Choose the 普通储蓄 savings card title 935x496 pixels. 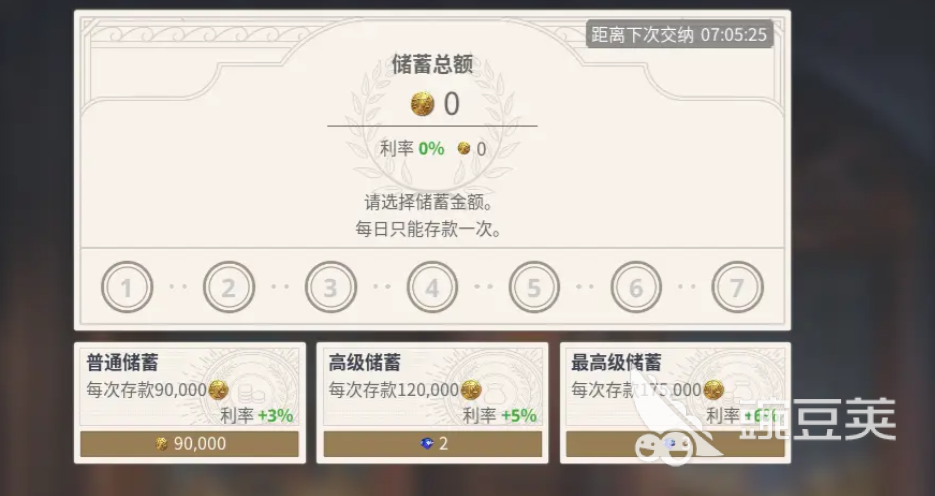[x=122, y=362]
